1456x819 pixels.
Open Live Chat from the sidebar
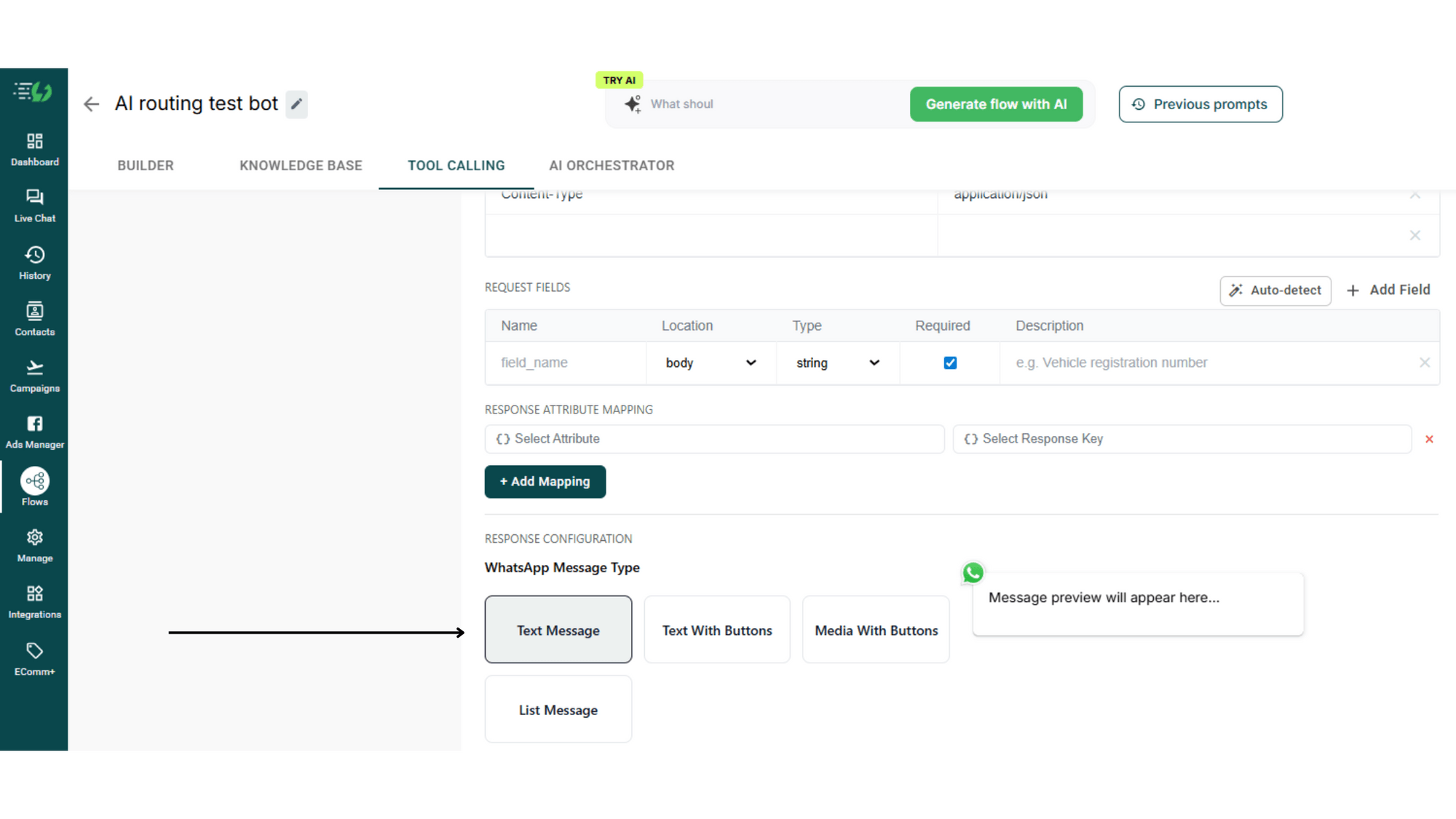(34, 197)
